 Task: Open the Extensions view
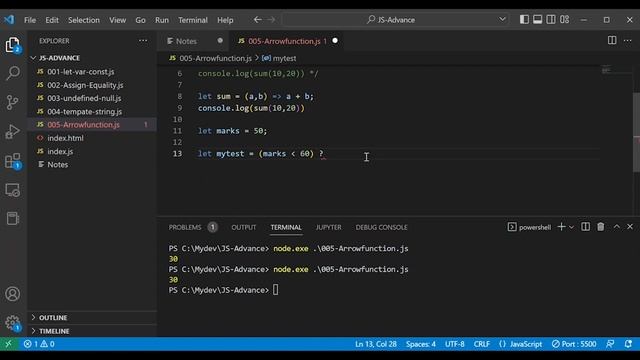click(13, 161)
